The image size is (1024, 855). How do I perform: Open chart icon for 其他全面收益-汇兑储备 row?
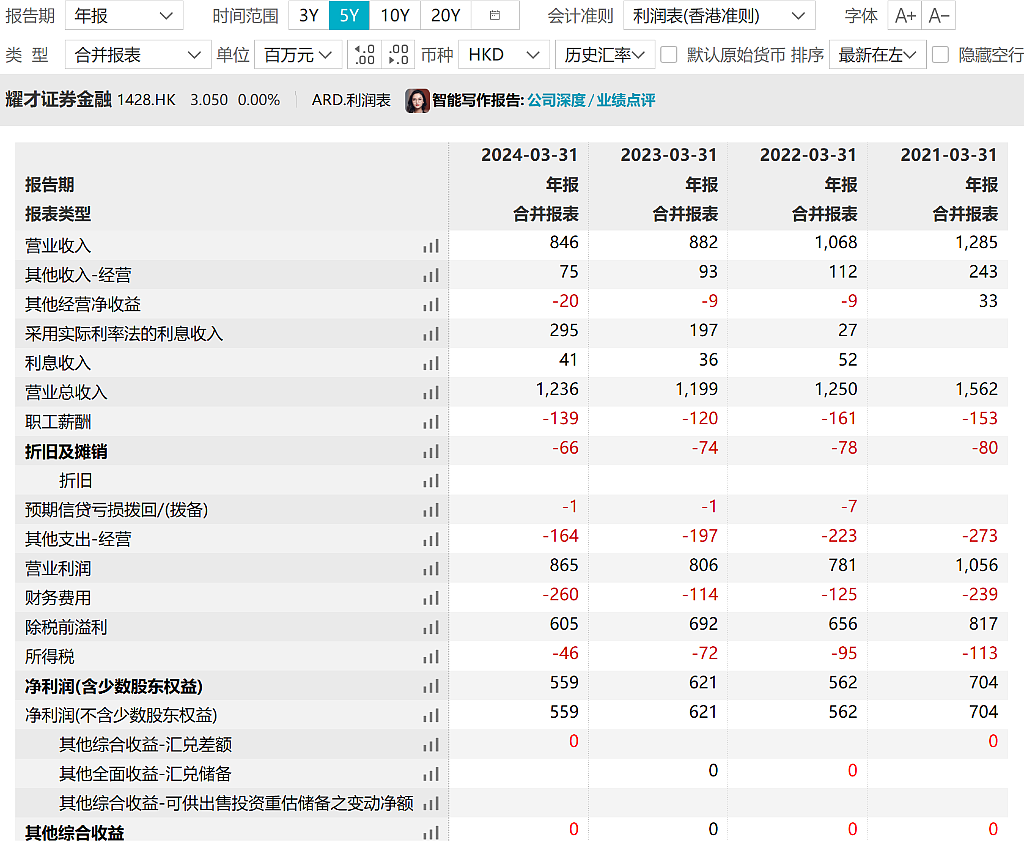430,775
